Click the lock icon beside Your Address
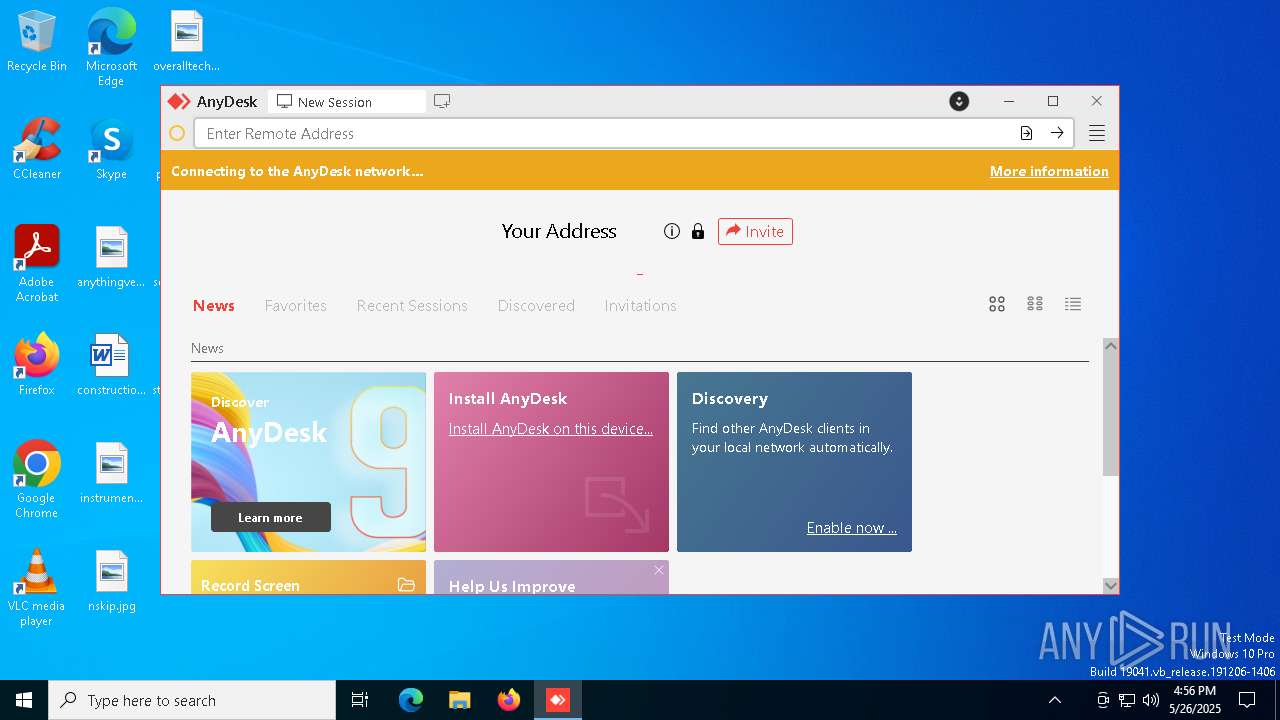The height and width of the screenshot is (720, 1280). coord(698,231)
